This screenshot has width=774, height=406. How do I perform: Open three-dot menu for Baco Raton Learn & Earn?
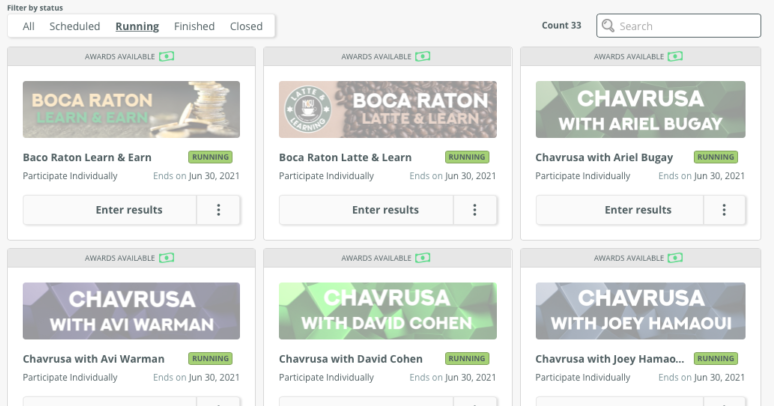[218, 210]
